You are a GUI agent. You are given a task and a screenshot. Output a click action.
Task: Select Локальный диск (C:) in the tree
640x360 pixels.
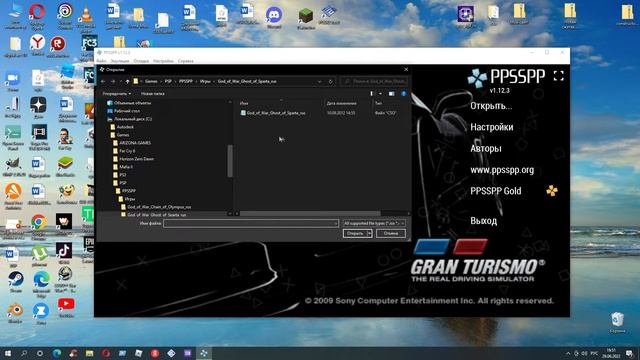tap(129, 119)
